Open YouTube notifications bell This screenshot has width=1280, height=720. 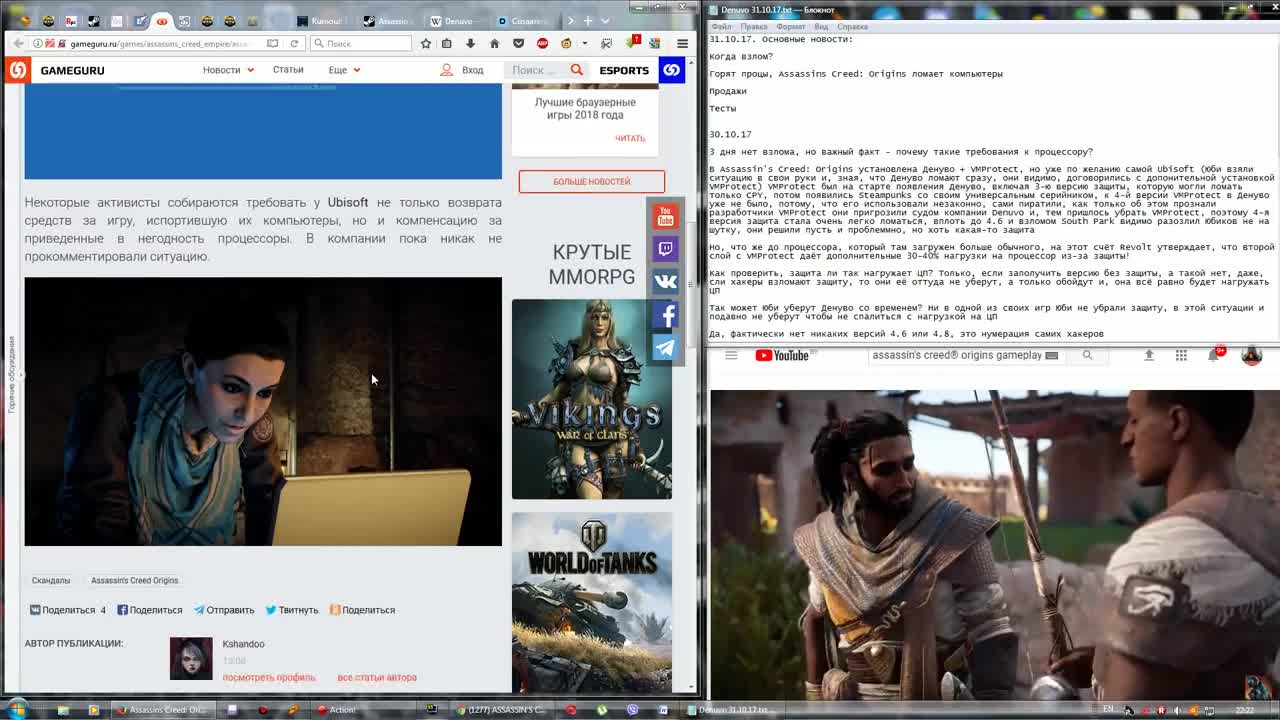(1214, 355)
